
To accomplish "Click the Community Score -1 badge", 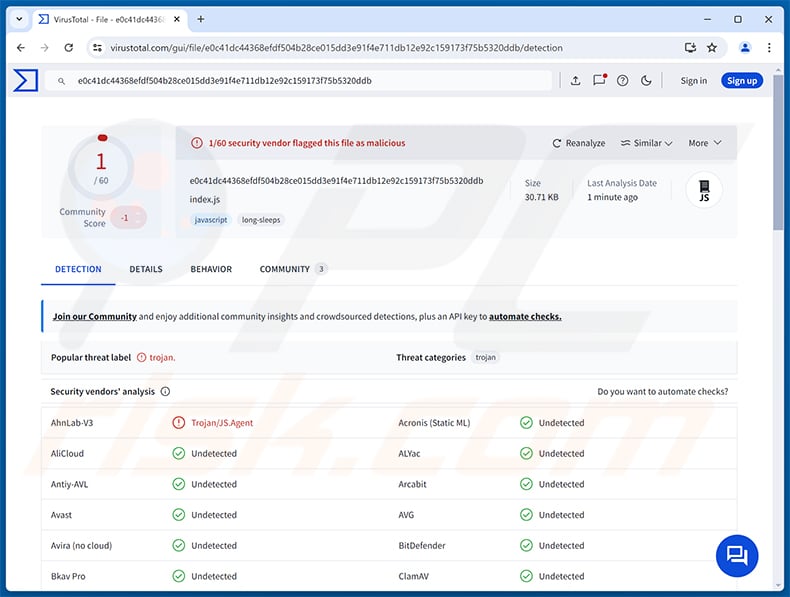I will 128,218.
